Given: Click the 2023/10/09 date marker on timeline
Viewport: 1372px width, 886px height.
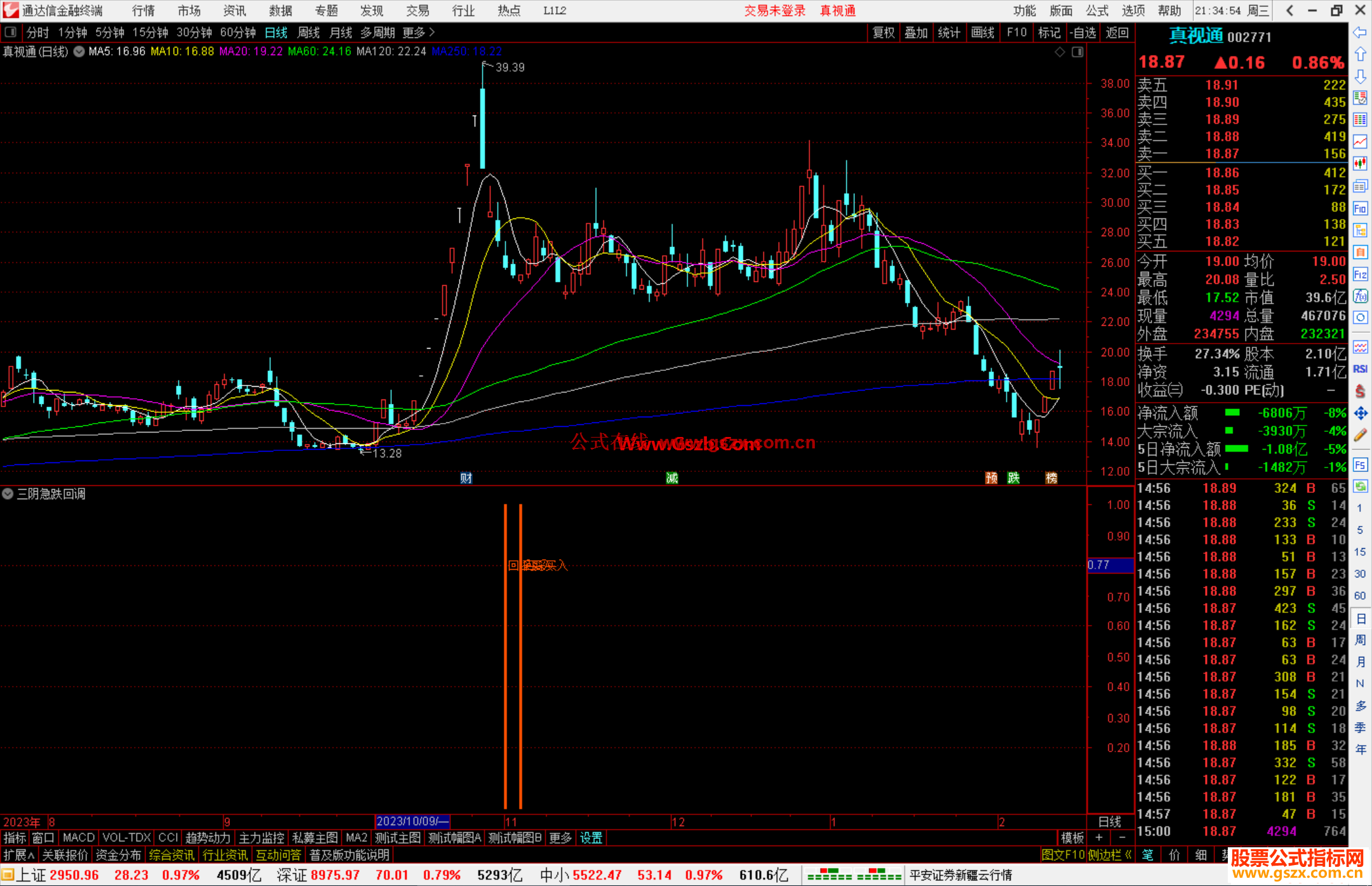Looking at the screenshot, I should pyautogui.click(x=412, y=822).
